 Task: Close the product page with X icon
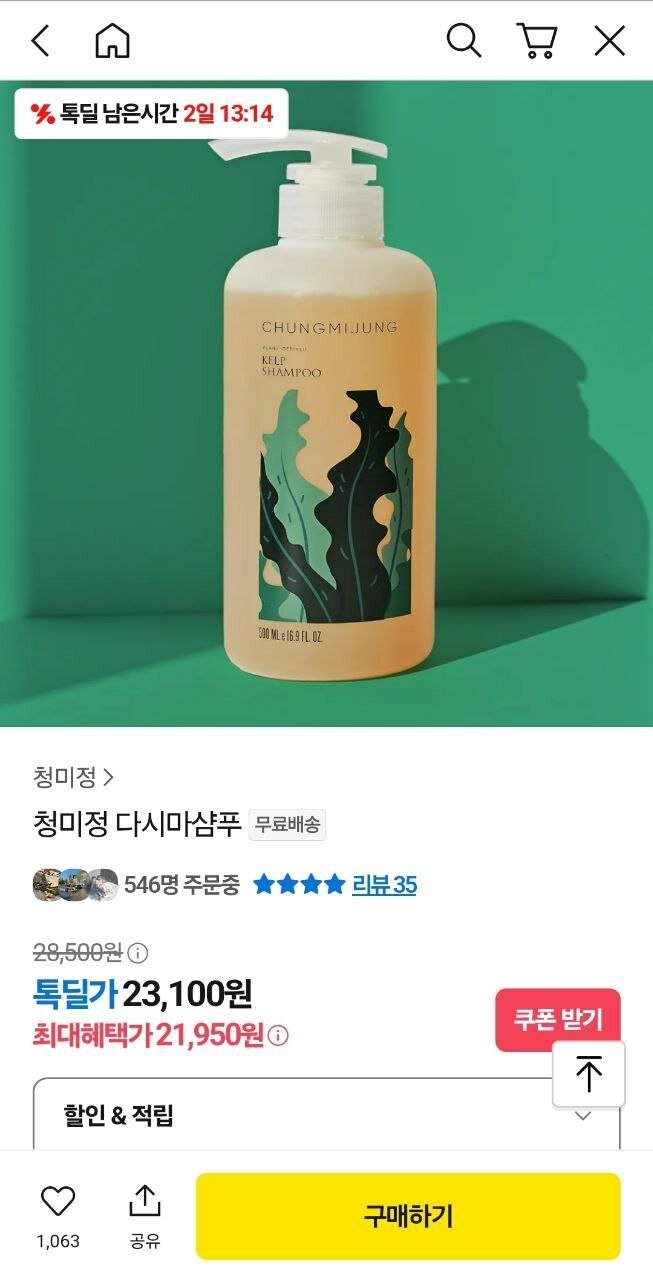pos(609,41)
